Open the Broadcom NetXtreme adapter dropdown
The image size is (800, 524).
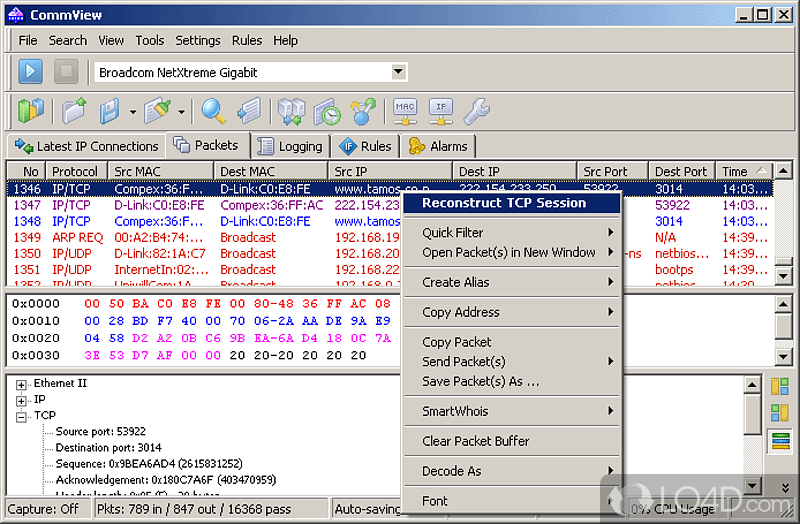point(398,72)
